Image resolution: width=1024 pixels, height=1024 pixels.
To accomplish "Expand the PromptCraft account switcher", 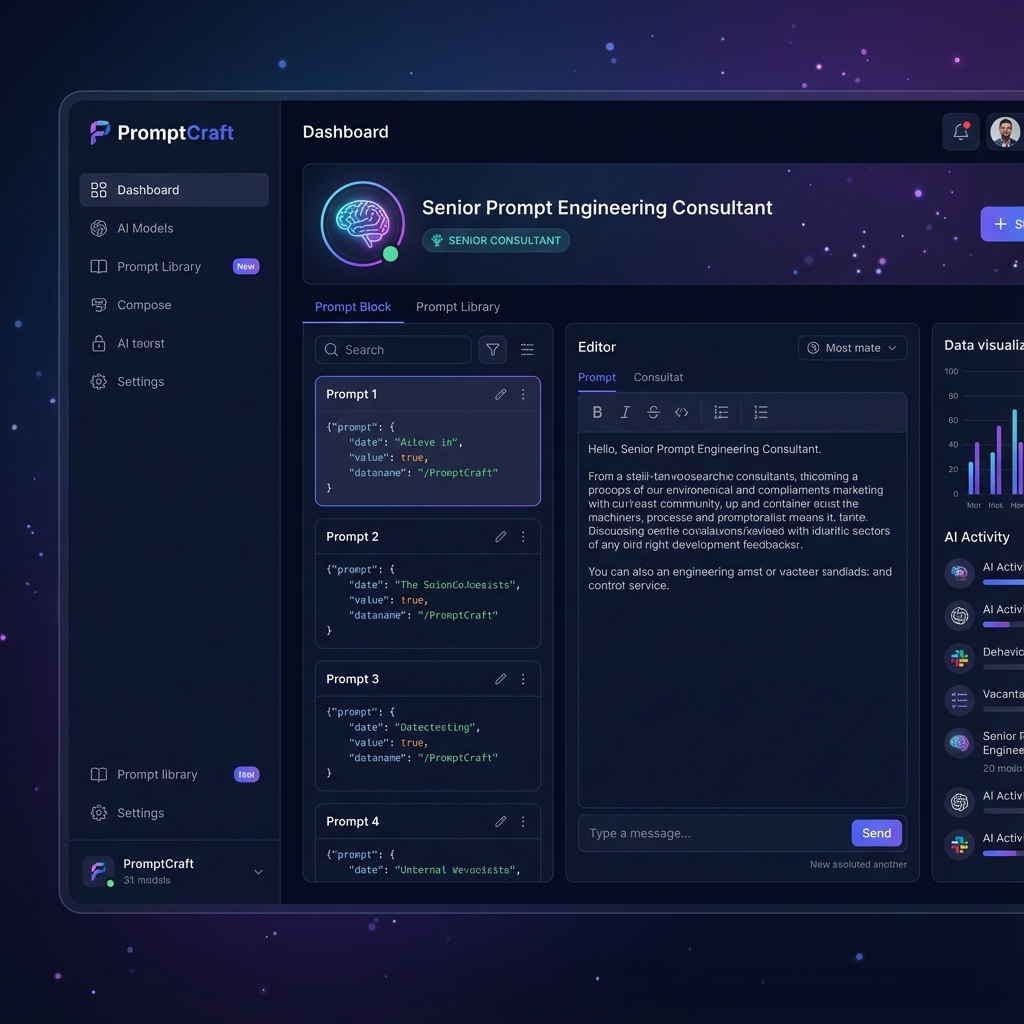I will pyautogui.click(x=258, y=872).
